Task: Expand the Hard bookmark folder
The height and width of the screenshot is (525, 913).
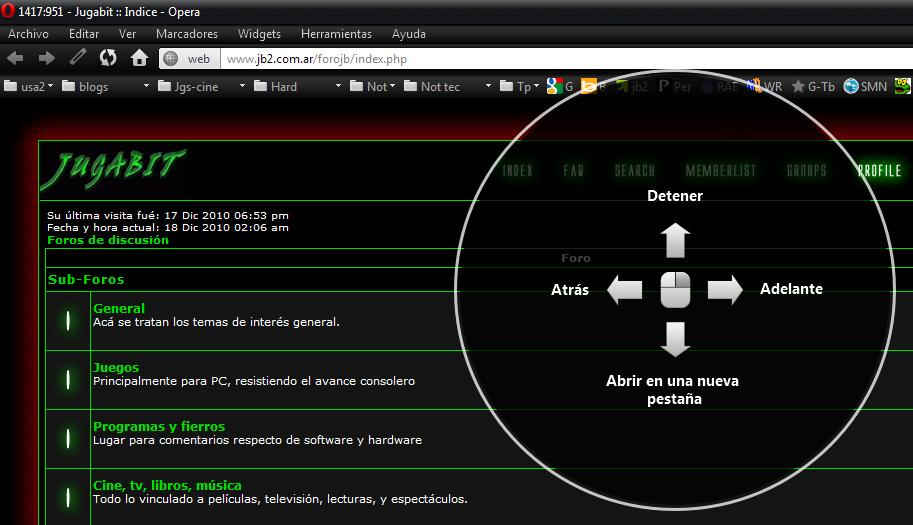Action: pos(298,87)
